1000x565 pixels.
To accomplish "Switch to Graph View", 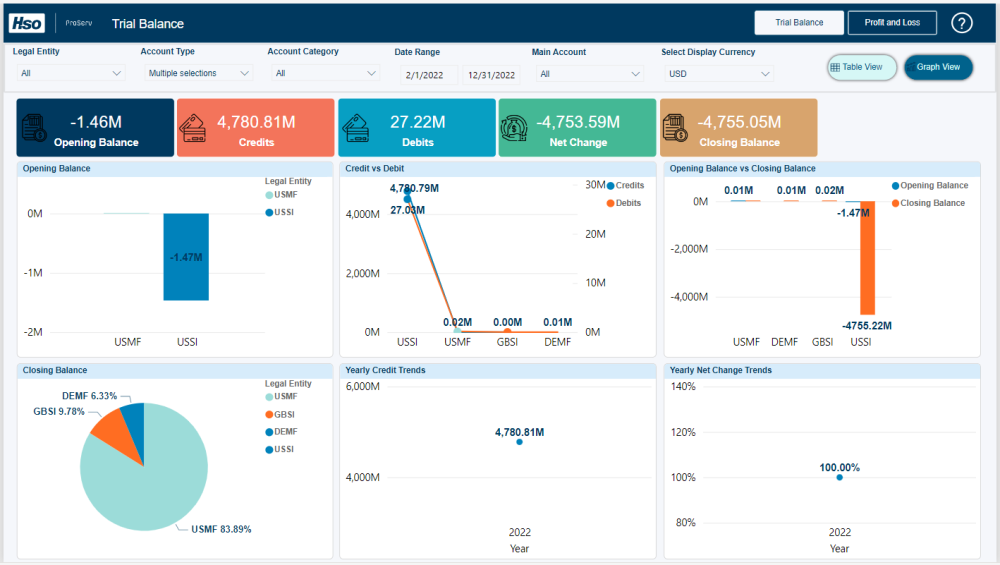I will (x=938, y=67).
